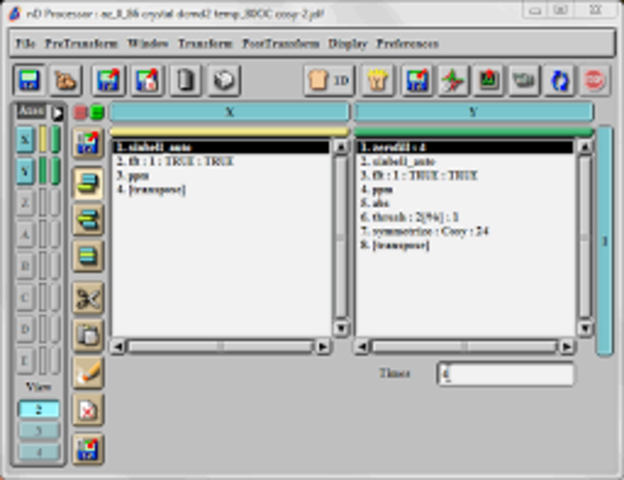The height and width of the screenshot is (480, 624).
Task: Click the X column header button
Action: [230, 112]
